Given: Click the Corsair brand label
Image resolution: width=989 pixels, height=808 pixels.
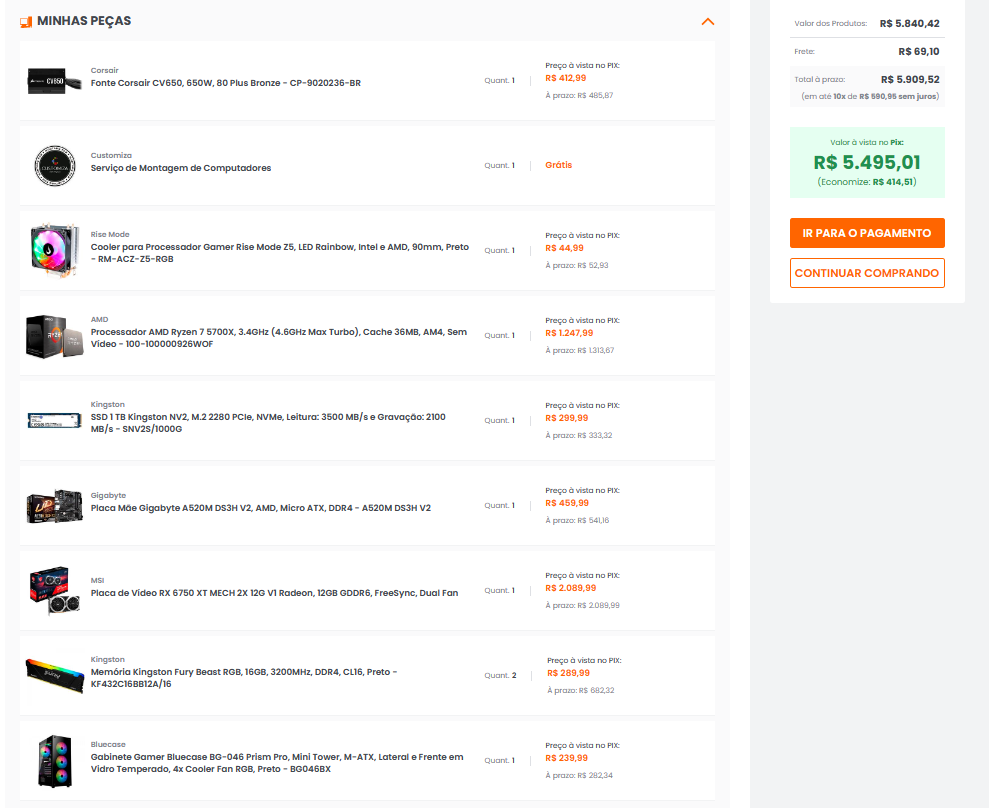Looking at the screenshot, I should pos(105,71).
